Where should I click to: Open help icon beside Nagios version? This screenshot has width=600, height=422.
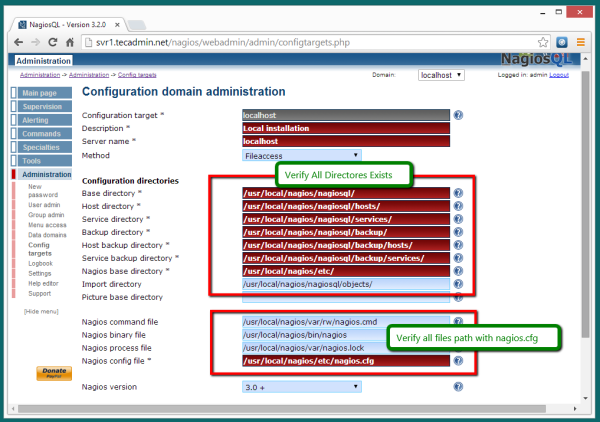tap(458, 386)
